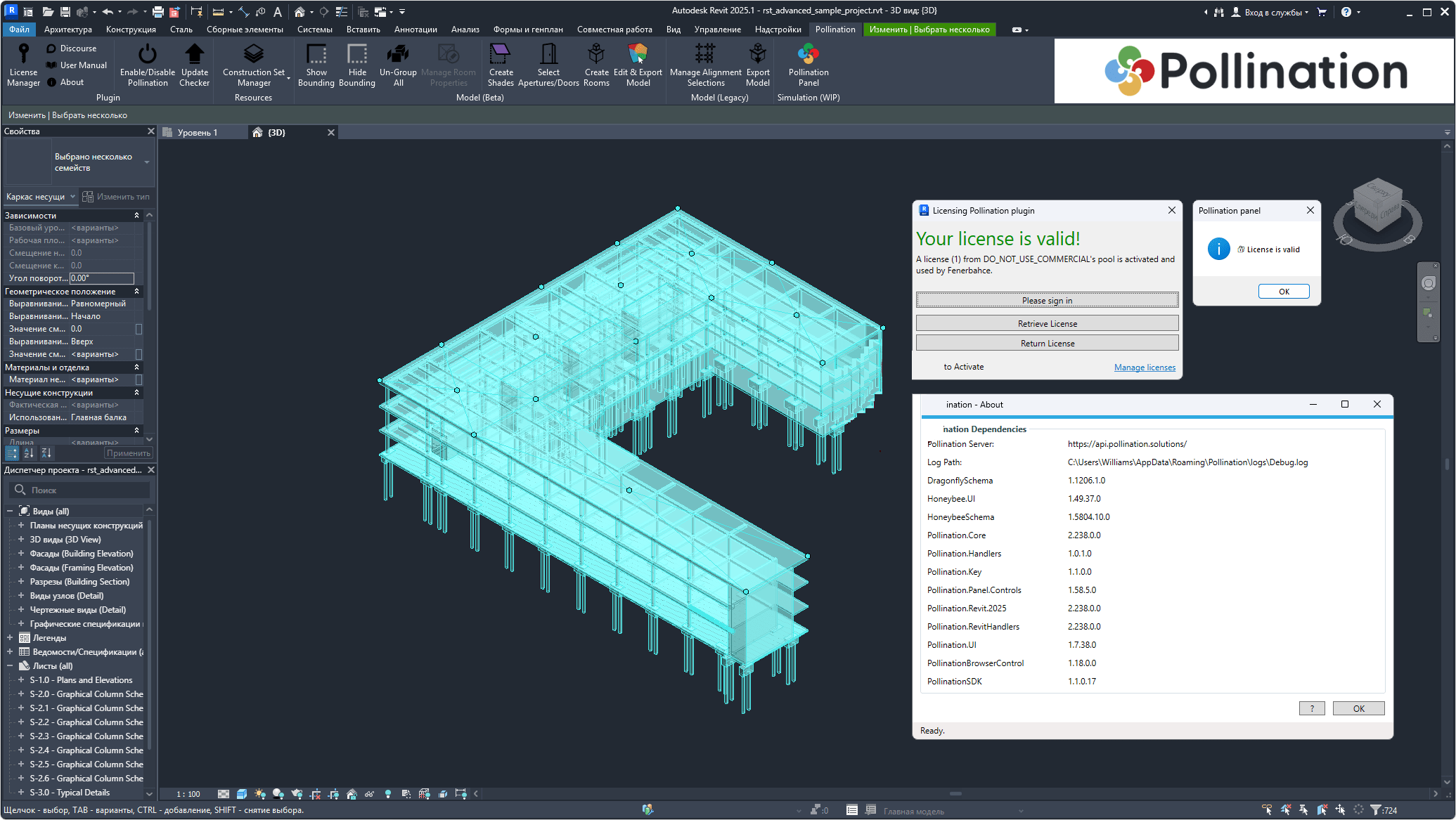Viewport: 1456px width, 820px height.
Task: Open the License Manager tool
Action: [x=23, y=65]
